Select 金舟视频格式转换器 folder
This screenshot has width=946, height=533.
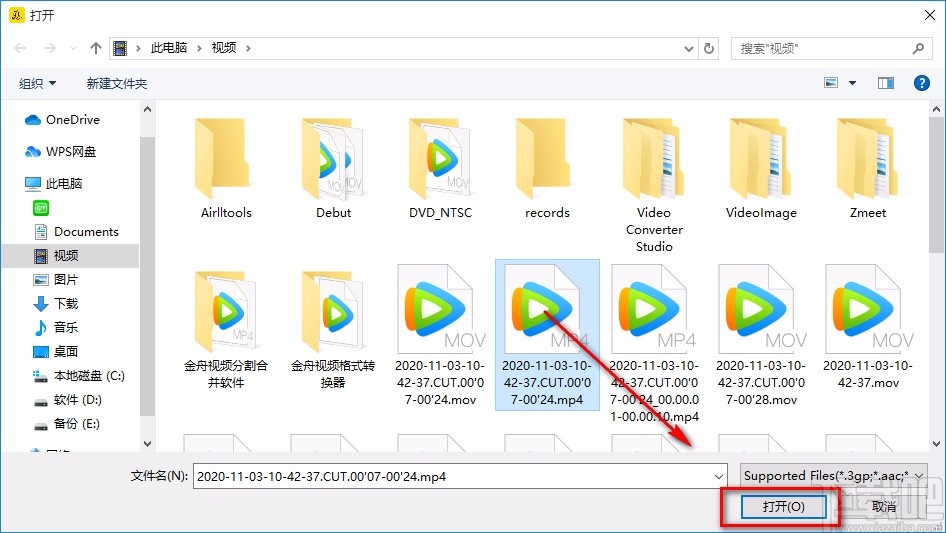point(333,329)
